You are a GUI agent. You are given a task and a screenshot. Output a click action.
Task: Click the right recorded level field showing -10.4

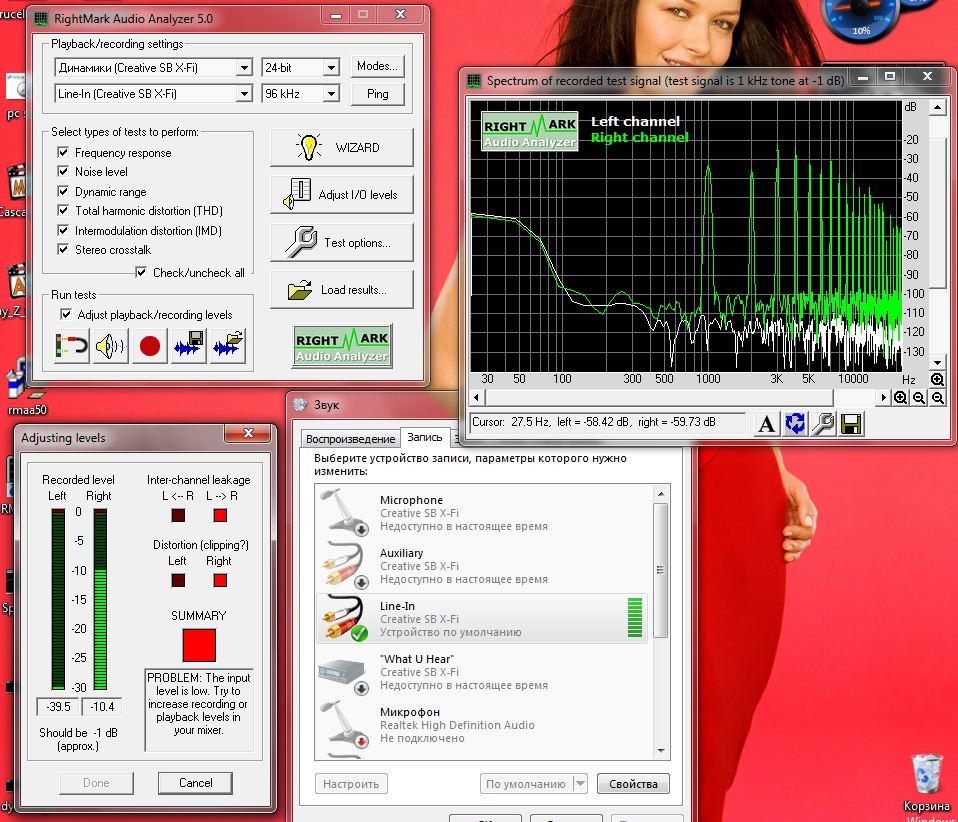click(102, 706)
